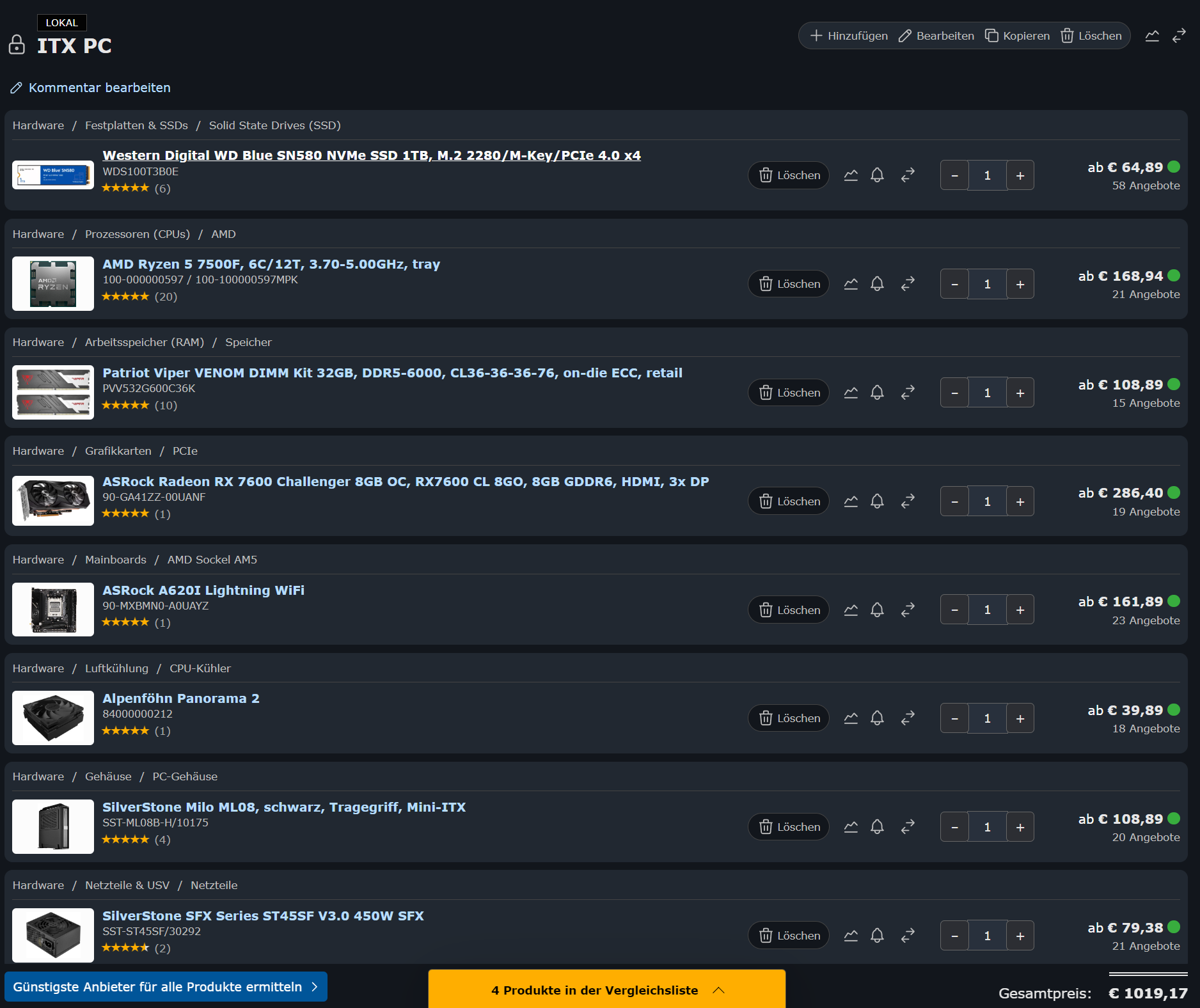Open Netzteile & USV breadcrumb category
The height and width of the screenshot is (1008, 1200).
[127, 885]
